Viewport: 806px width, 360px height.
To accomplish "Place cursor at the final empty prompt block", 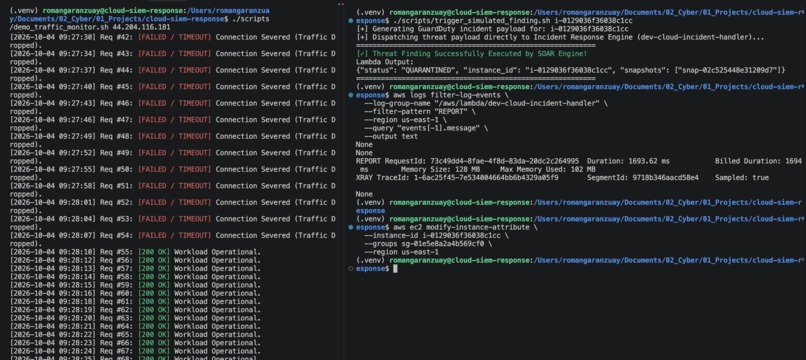I will pyautogui.click(x=395, y=268).
